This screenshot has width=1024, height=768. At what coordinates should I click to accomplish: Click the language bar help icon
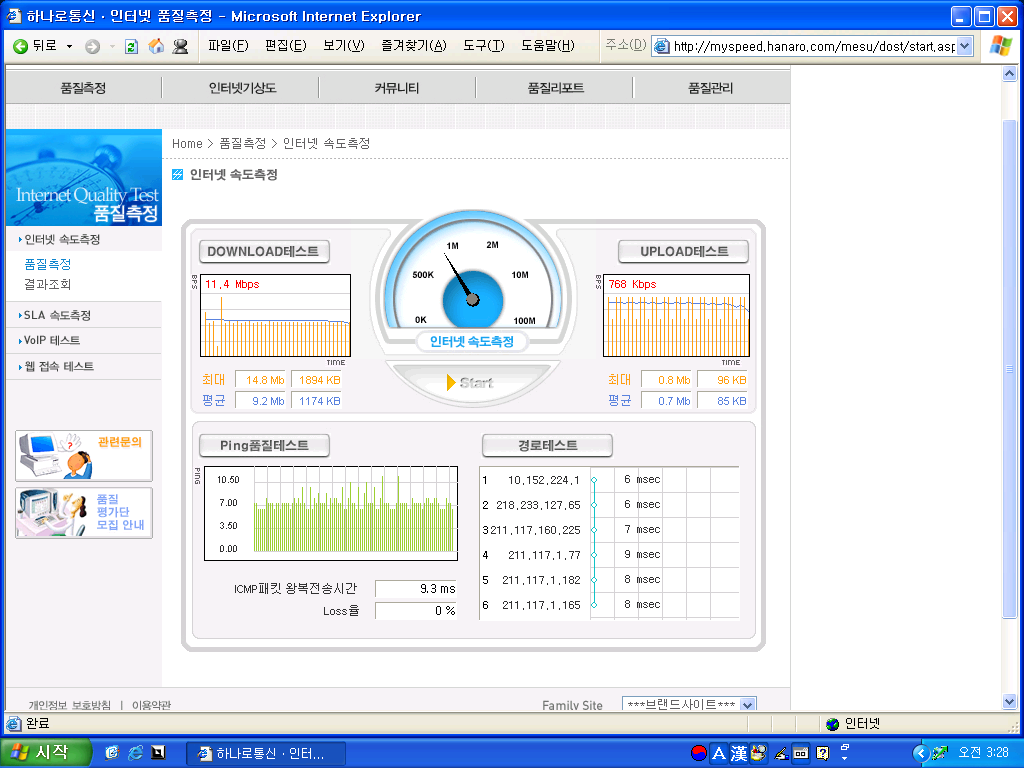(823, 754)
